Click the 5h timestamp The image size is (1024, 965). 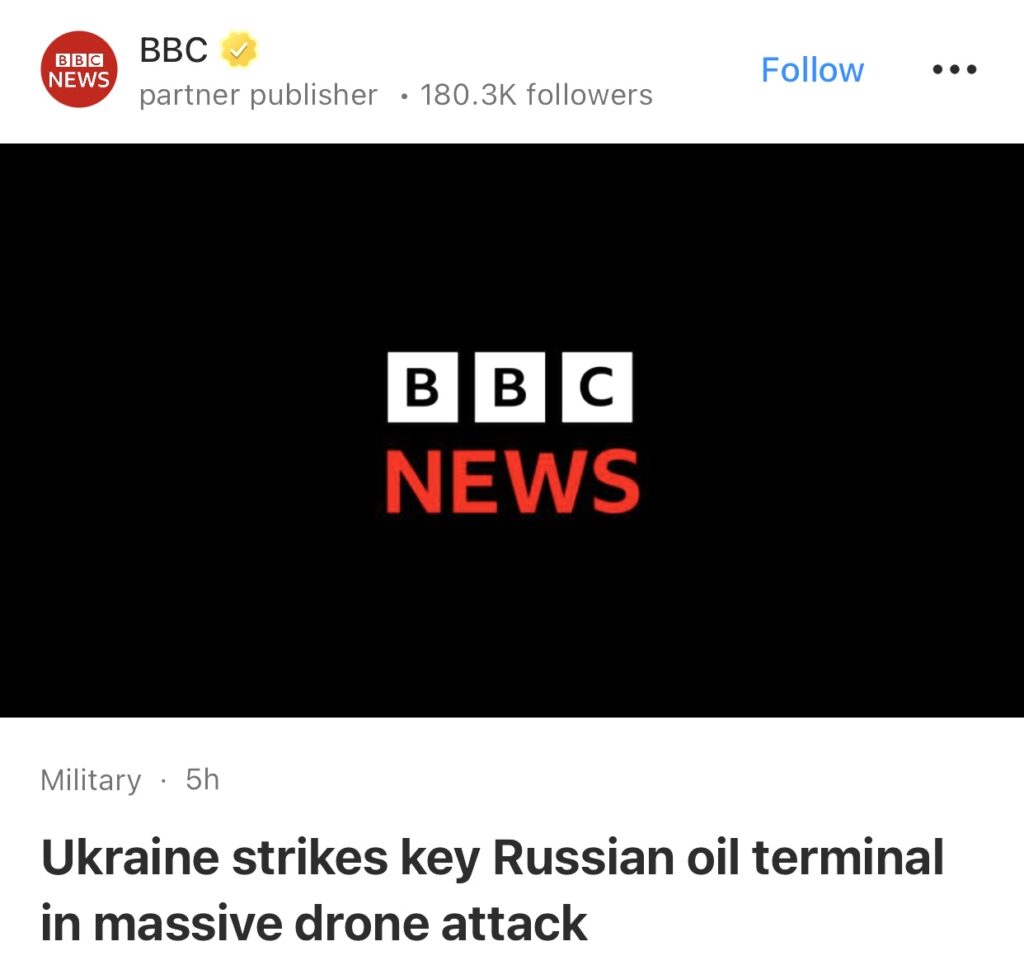click(202, 780)
